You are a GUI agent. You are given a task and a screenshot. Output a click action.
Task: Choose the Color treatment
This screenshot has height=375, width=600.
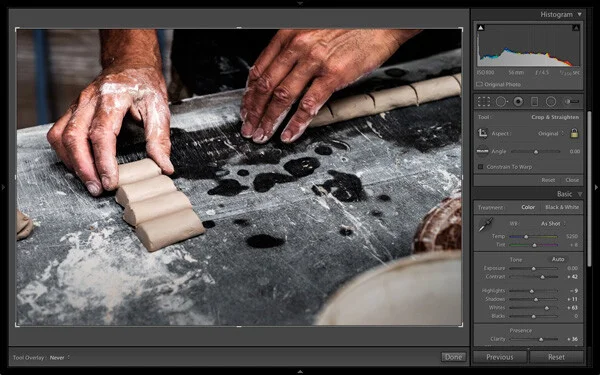528,207
